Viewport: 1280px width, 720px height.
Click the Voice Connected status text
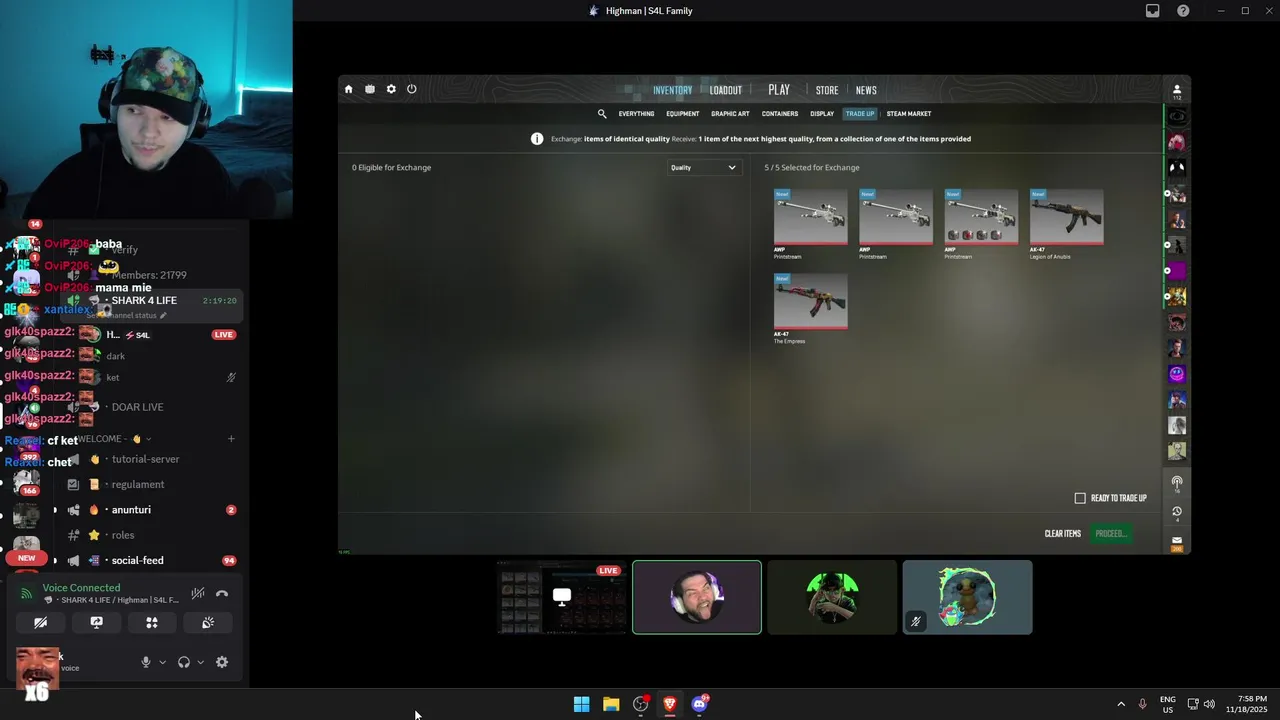(81, 588)
